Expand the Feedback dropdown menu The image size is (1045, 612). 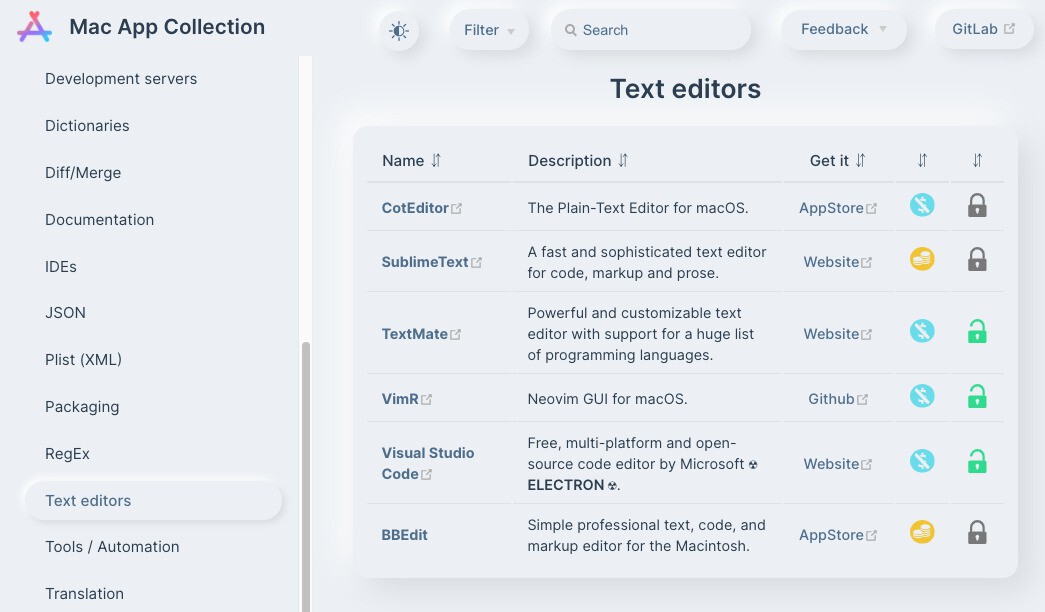pos(843,30)
